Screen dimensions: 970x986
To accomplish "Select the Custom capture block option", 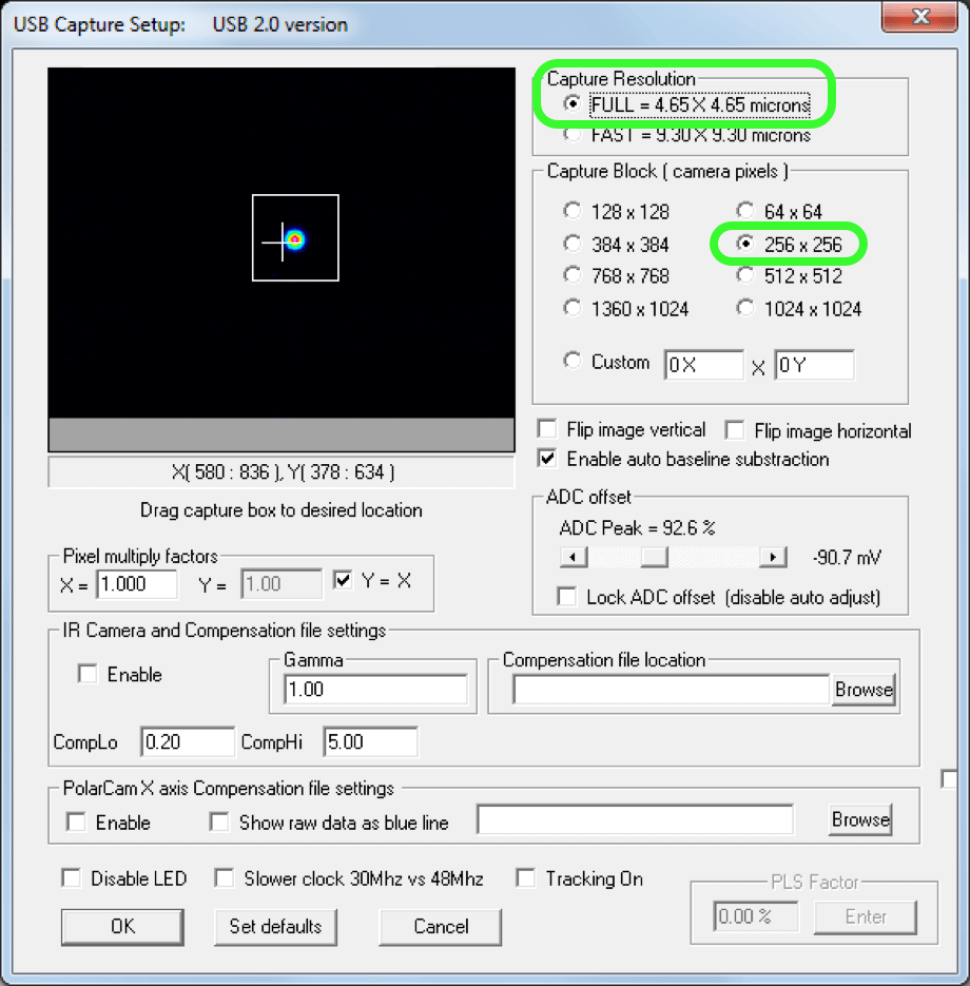I will click(x=573, y=362).
